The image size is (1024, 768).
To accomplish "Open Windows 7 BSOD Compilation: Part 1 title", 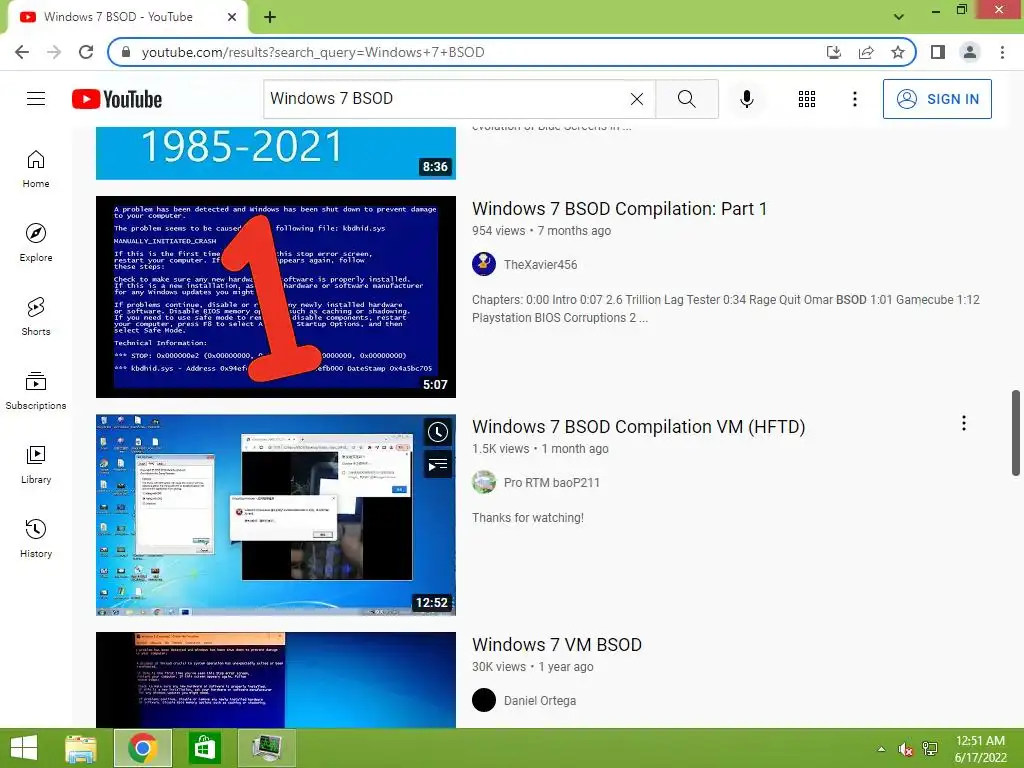I will [619, 209].
